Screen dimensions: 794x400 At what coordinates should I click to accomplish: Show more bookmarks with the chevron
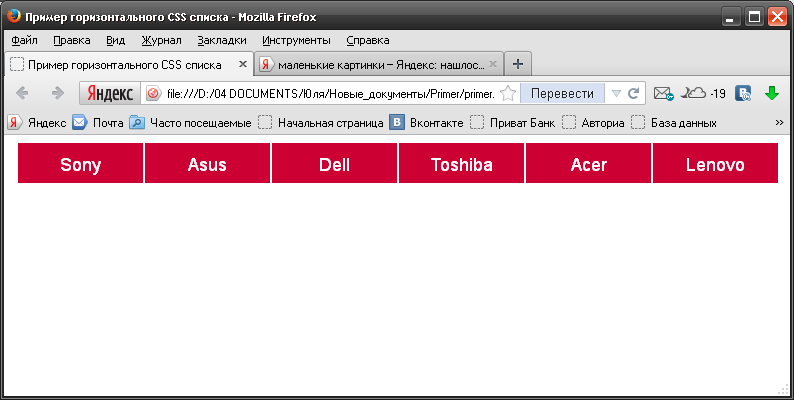tap(779, 123)
